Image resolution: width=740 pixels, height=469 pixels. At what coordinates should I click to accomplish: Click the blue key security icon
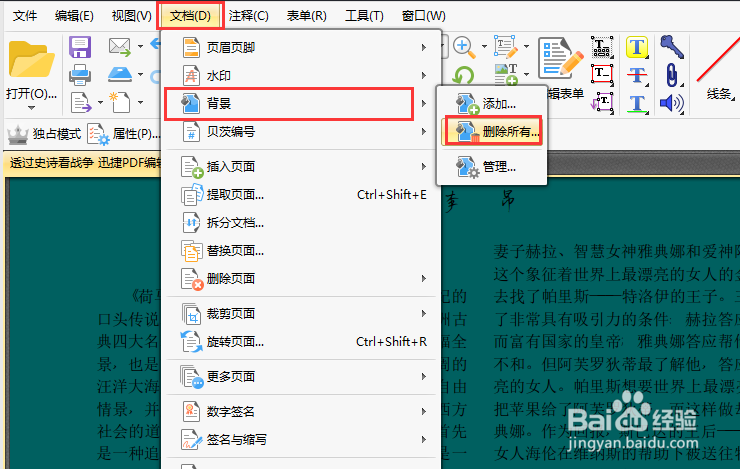pos(672,47)
